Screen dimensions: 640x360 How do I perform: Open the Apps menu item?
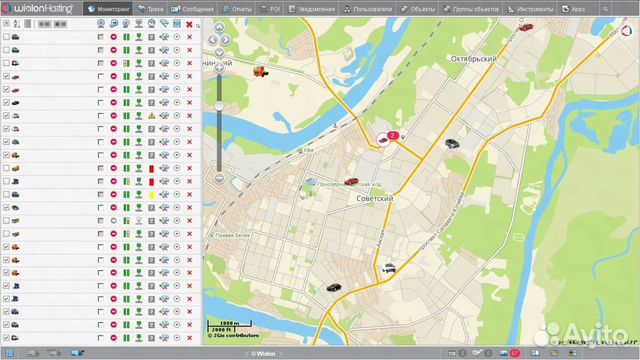tap(574, 9)
